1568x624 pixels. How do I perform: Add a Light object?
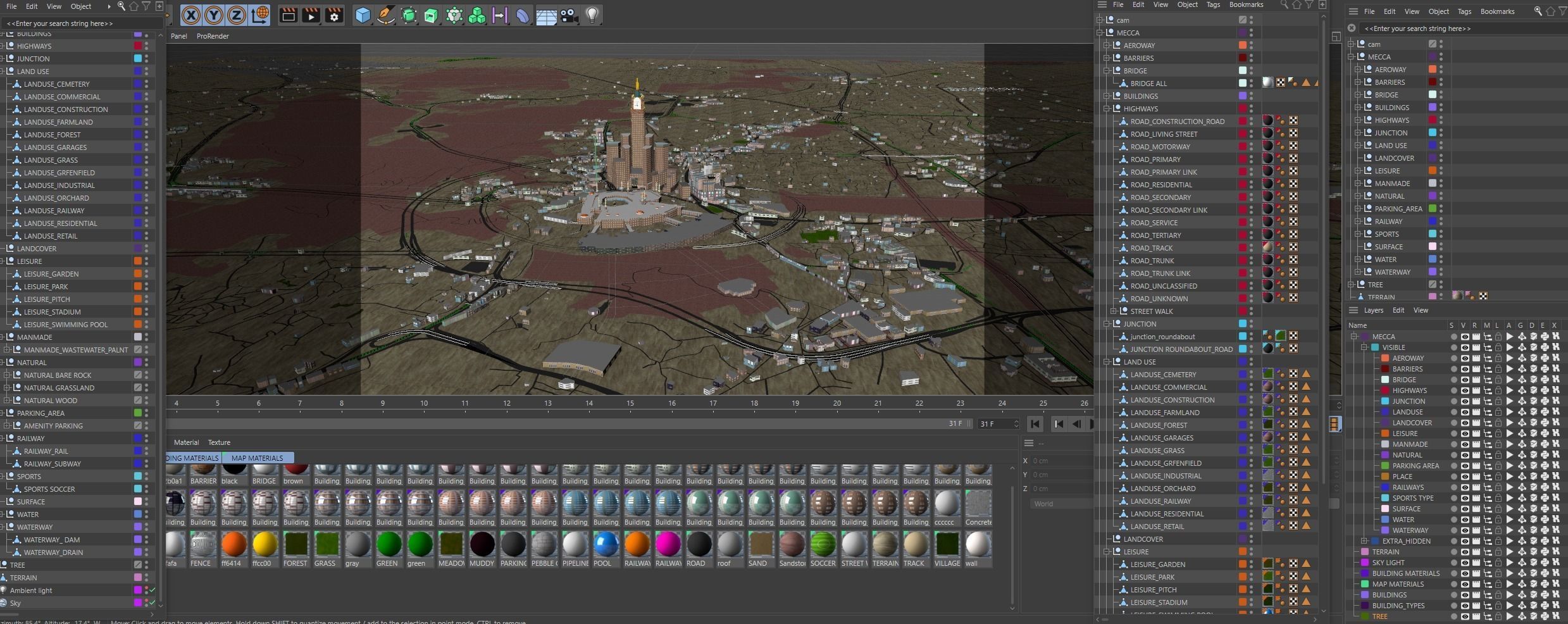(x=592, y=15)
